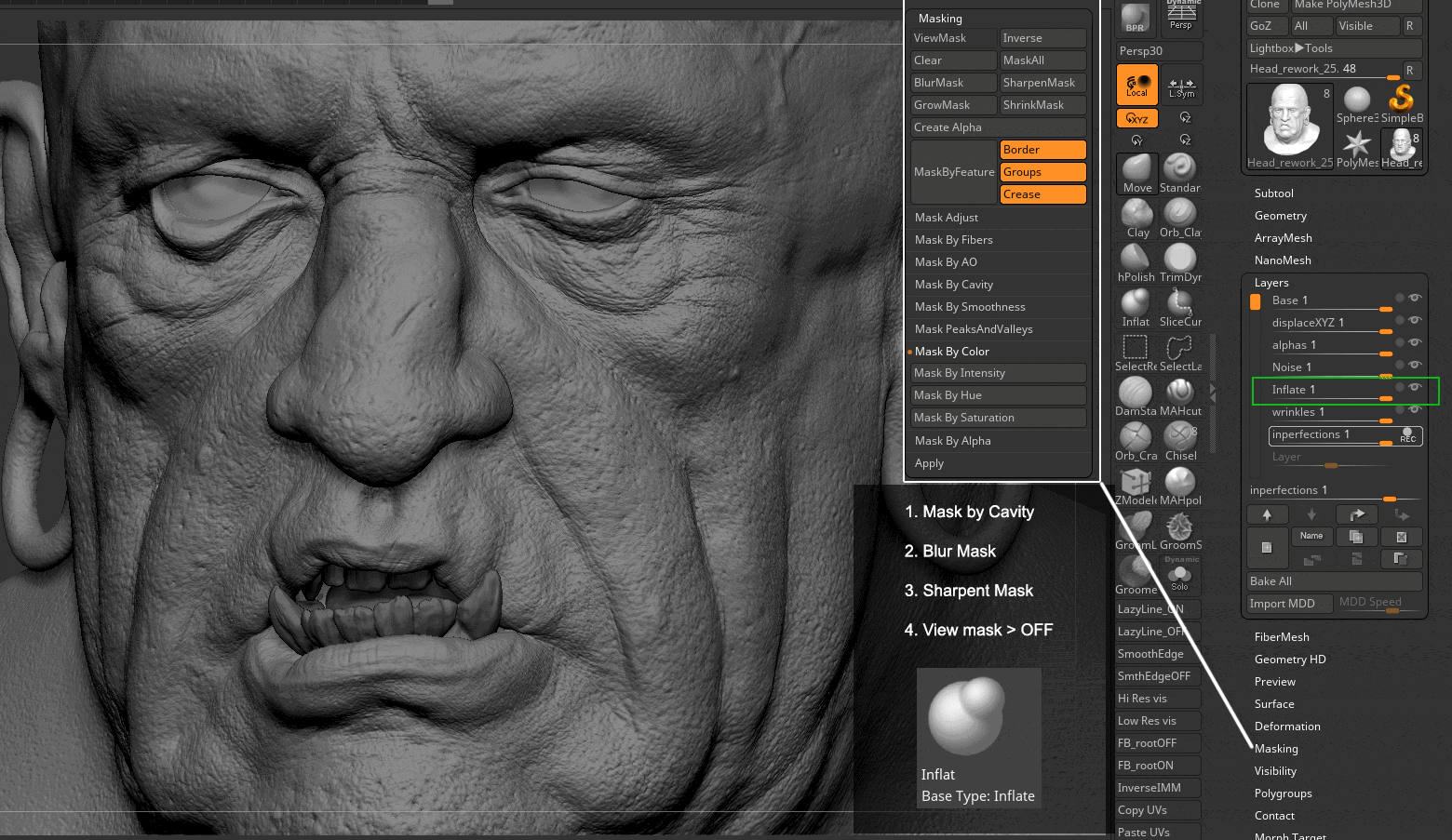Select the Orb_Cracks brush

1136,442
